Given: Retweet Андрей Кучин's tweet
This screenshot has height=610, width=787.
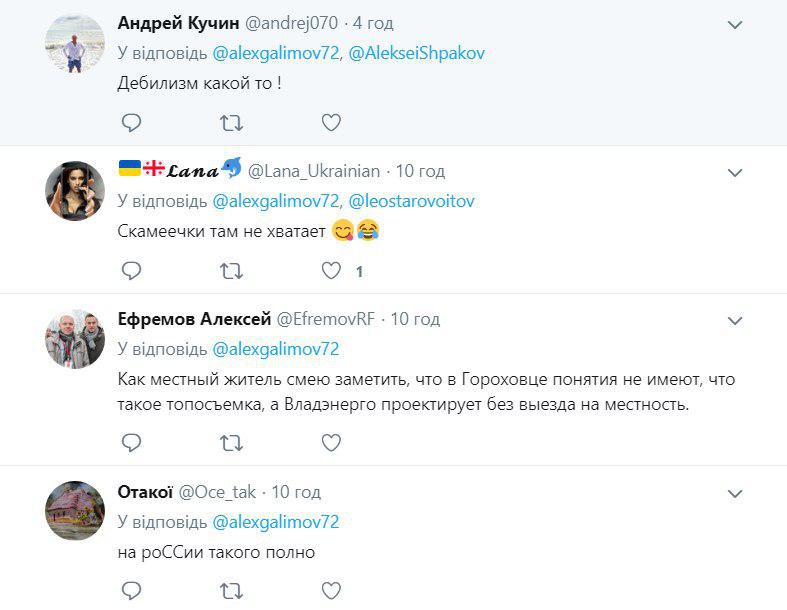Looking at the screenshot, I should [231, 123].
